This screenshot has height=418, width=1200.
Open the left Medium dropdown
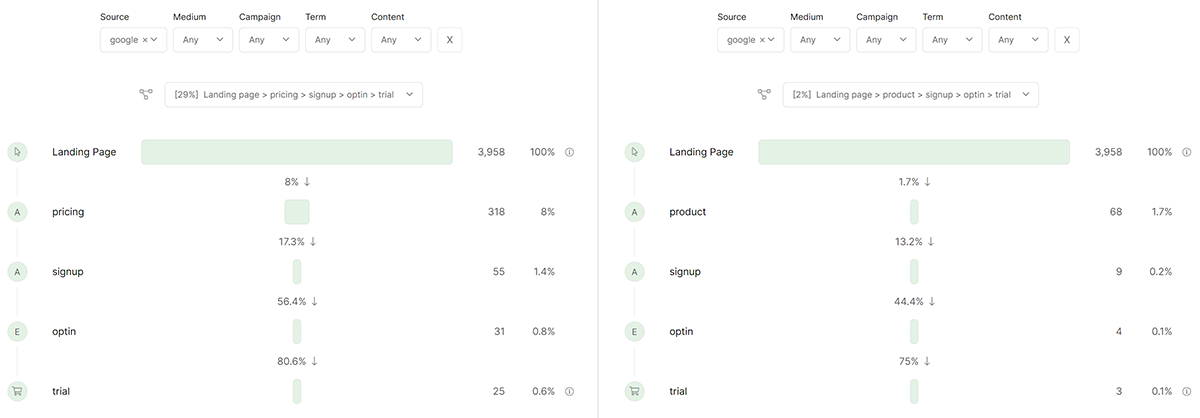tap(203, 40)
